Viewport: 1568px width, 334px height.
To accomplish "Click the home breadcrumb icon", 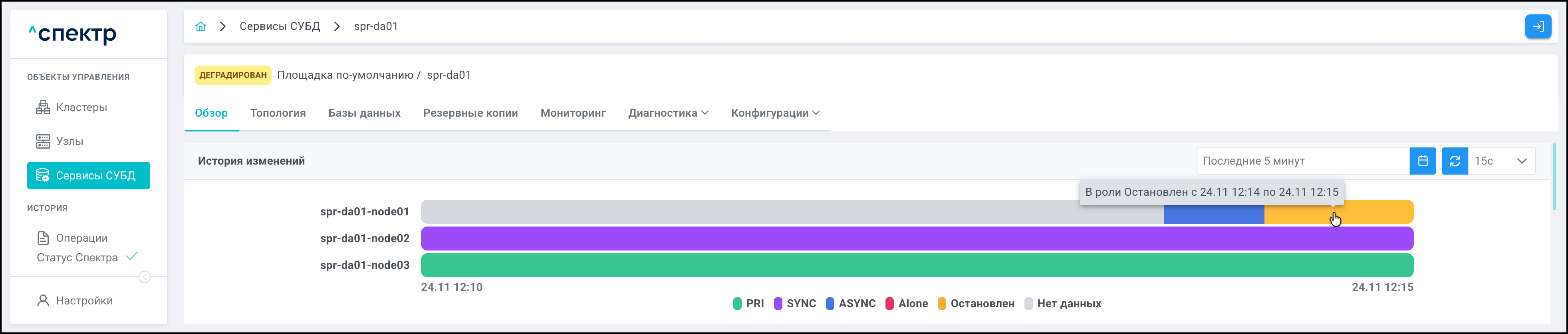I will point(200,26).
